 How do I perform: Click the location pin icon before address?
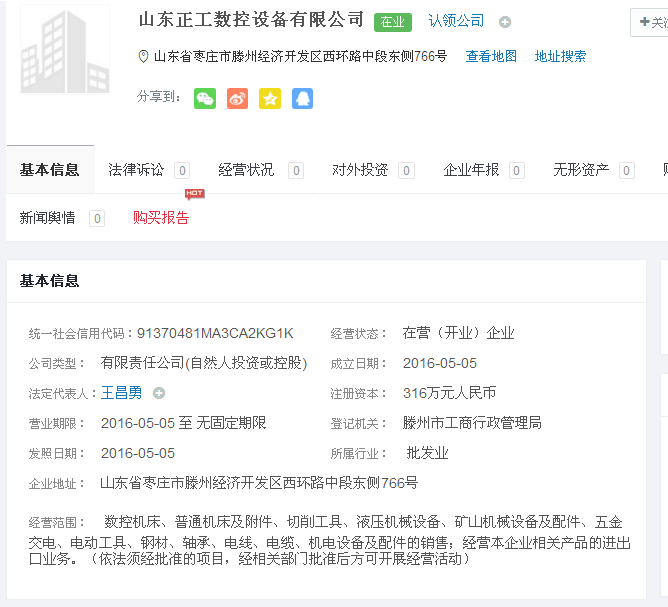click(143, 57)
